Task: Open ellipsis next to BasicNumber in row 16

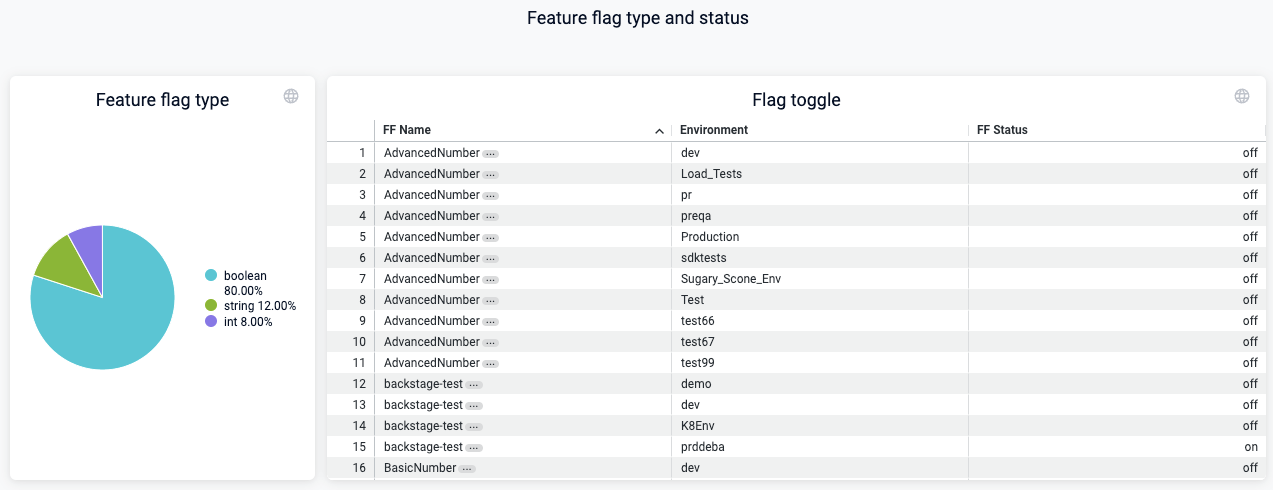Action: click(467, 468)
